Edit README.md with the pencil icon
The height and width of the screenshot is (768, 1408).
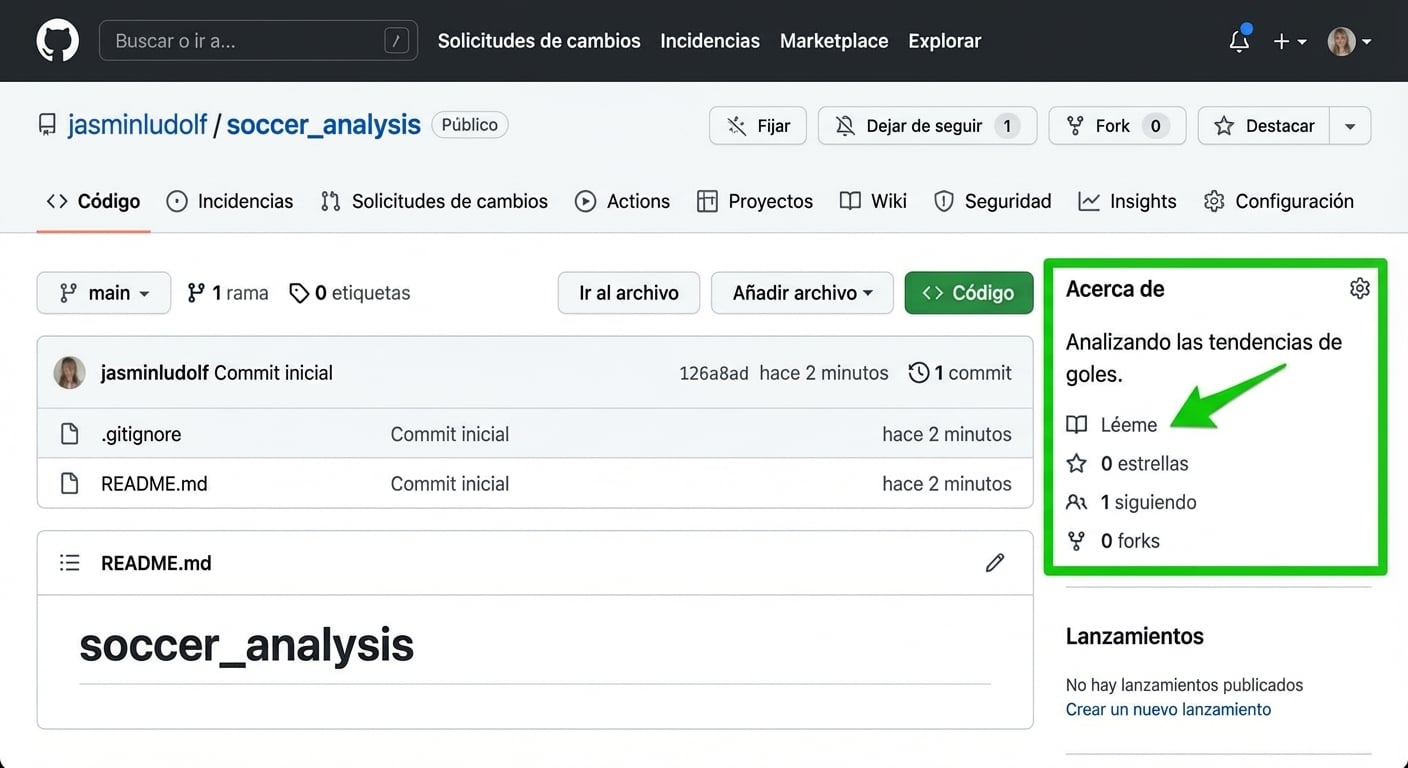pos(995,563)
